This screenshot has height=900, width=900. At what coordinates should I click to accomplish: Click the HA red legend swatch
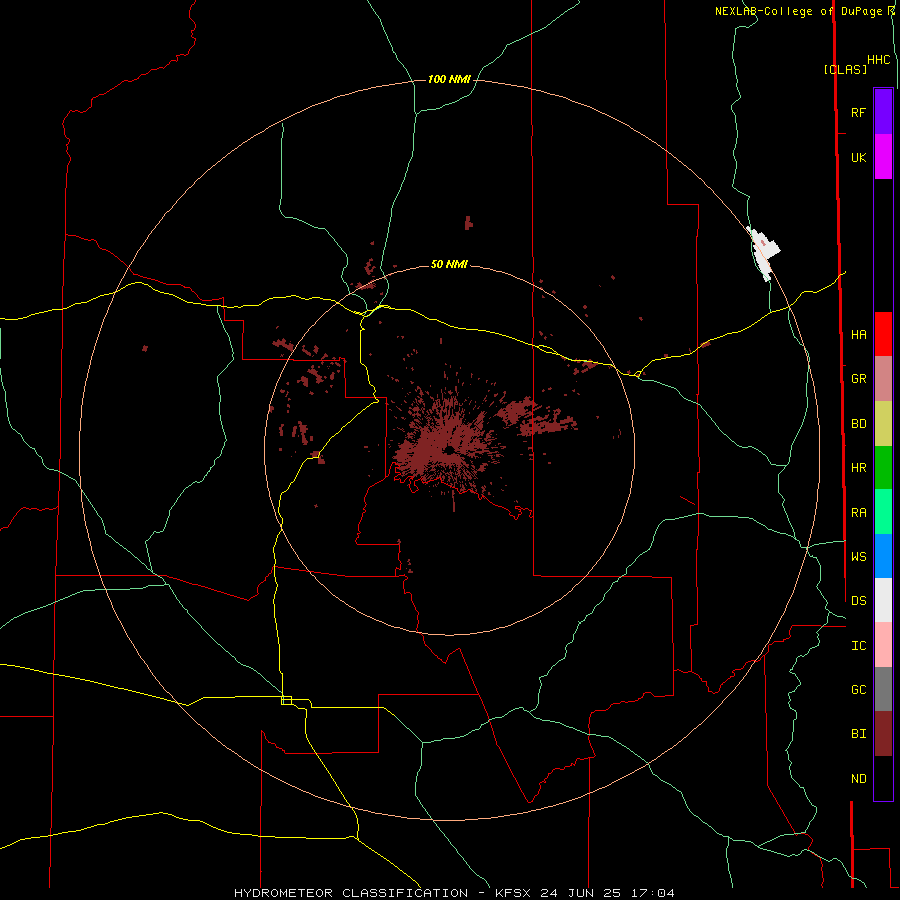pyautogui.click(x=883, y=334)
